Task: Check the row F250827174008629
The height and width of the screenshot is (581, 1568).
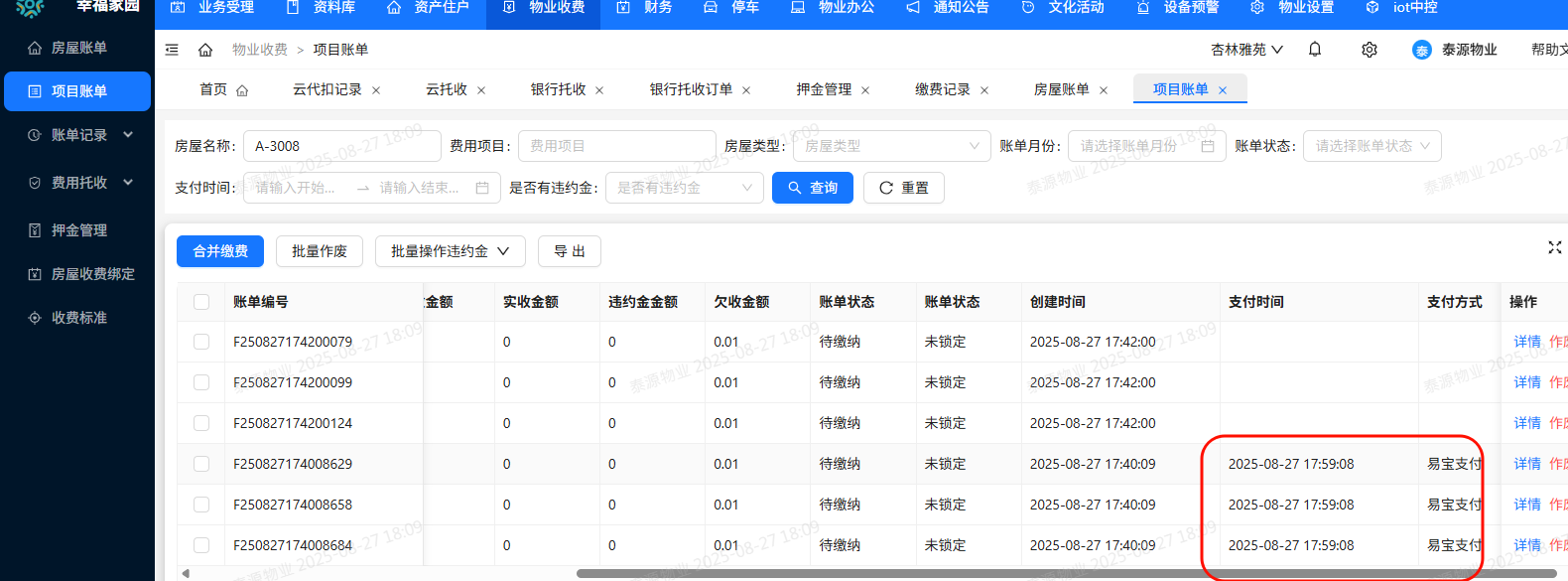Action: tap(201, 464)
